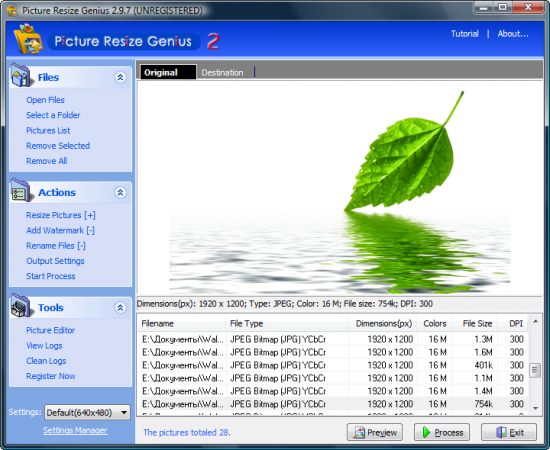Click the title bar application icon
The image size is (550, 450).
12,11
